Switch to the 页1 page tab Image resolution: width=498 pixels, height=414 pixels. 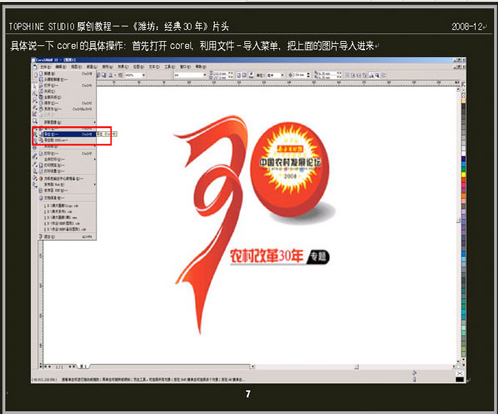click(x=83, y=367)
